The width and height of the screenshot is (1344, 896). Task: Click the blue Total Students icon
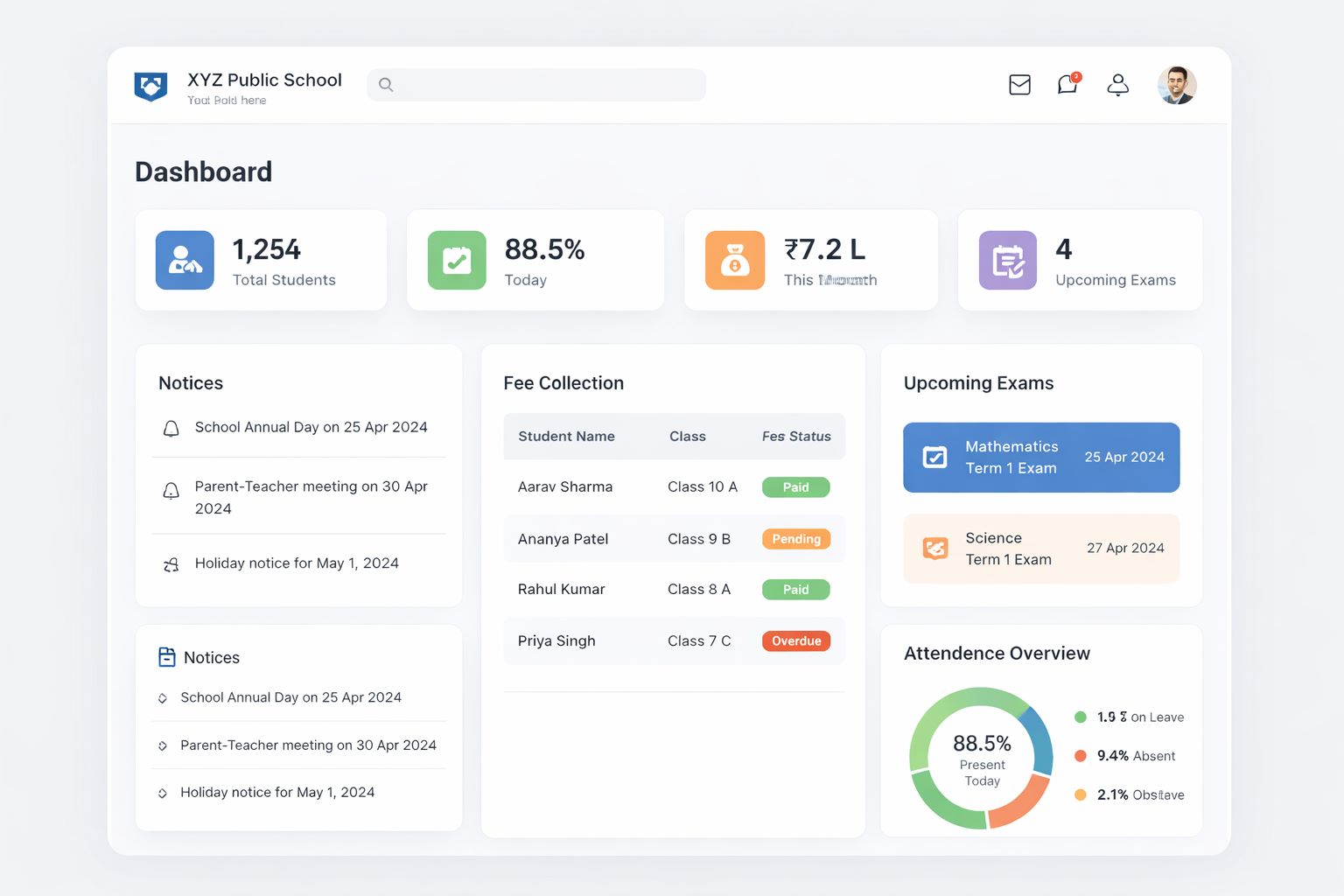185,259
